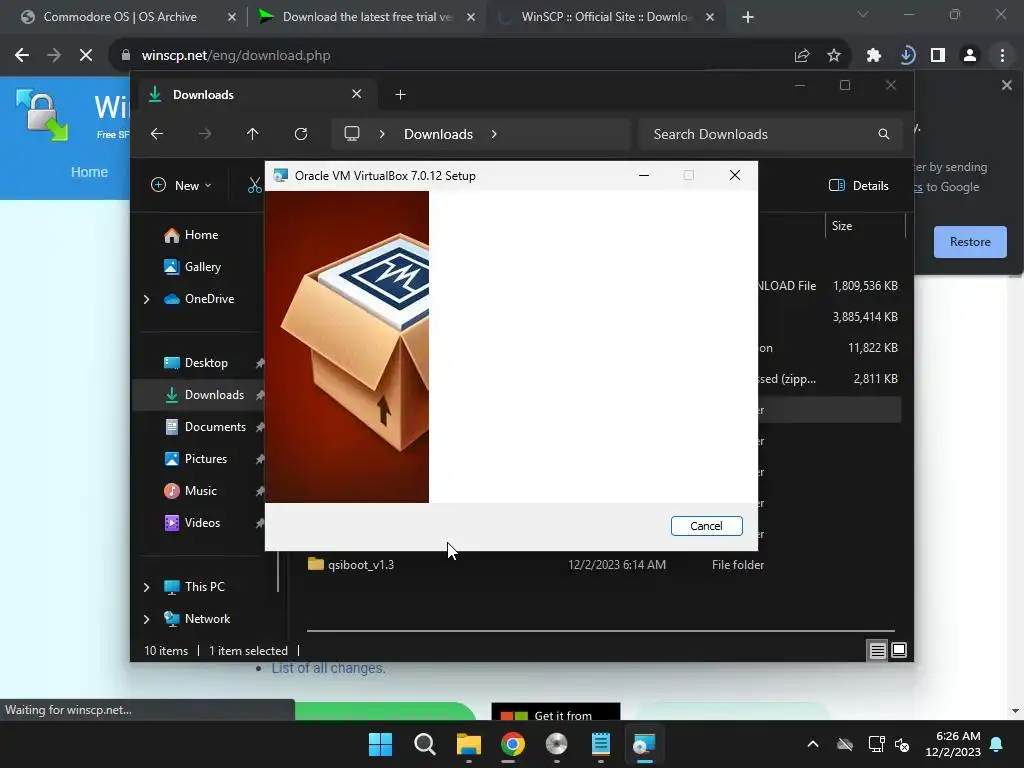Toggle Chrome side panel icon
Screen dimensions: 1024x768
point(938,56)
